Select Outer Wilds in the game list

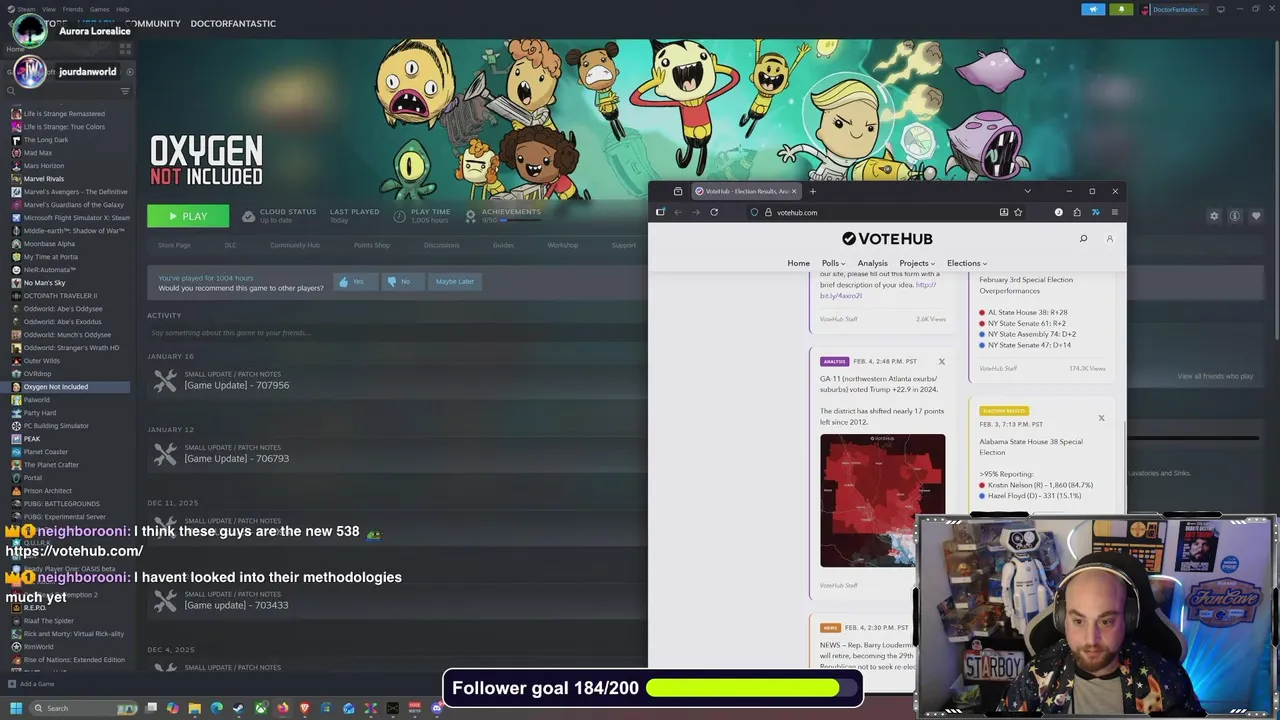(x=42, y=361)
